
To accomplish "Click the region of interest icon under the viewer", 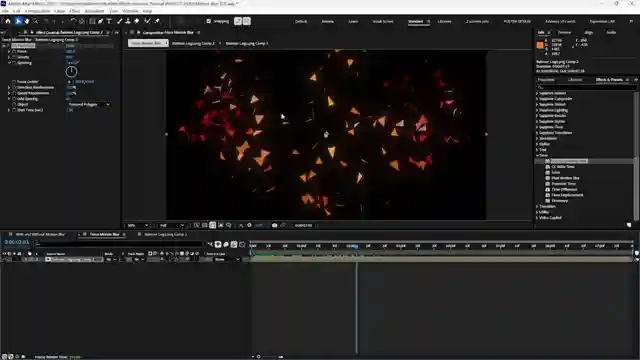I will [221, 225].
